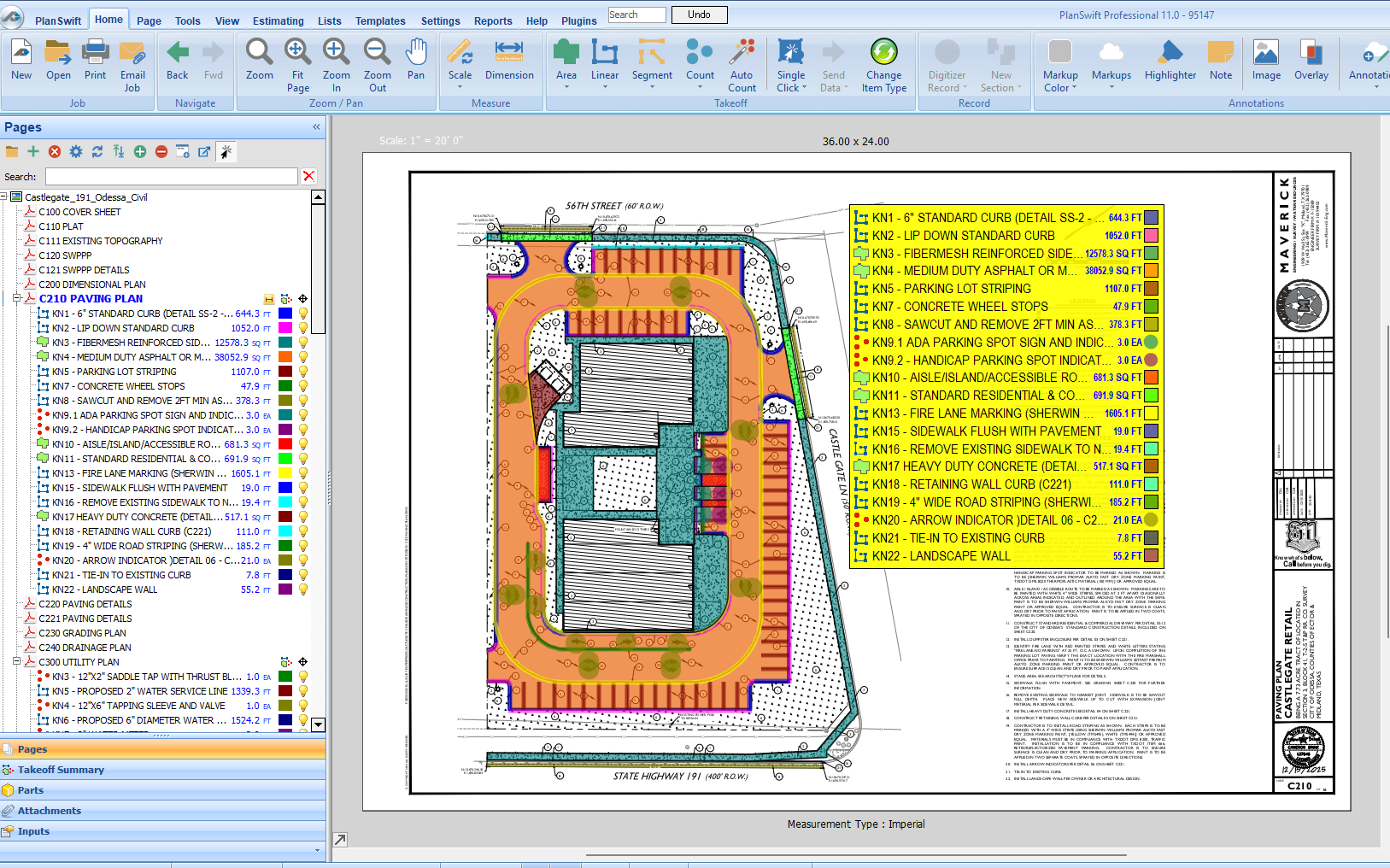Click red color swatch for KN10 aisle item
Screen dimensions: 1390x868
(285, 444)
